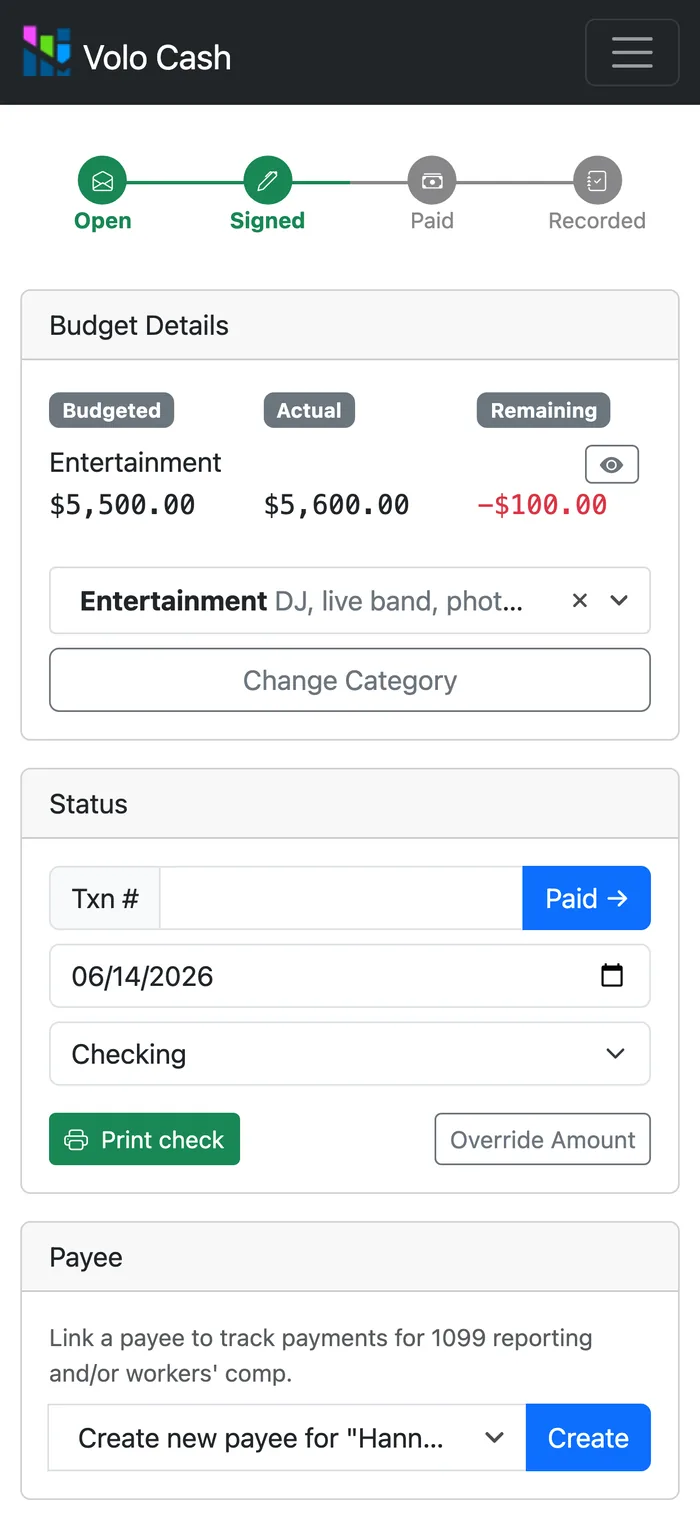The image size is (700, 1522).
Task: Click the Override Amount button
Action: click(543, 1139)
